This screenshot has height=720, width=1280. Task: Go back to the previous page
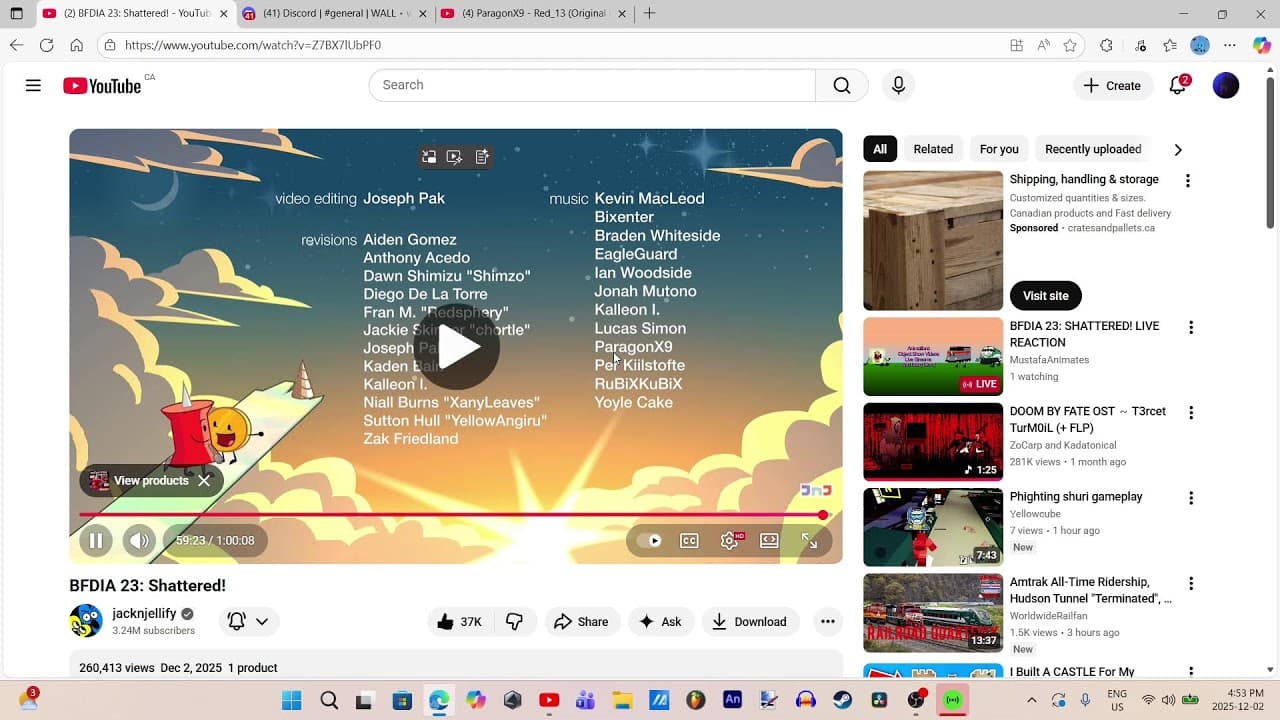[x=16, y=45]
